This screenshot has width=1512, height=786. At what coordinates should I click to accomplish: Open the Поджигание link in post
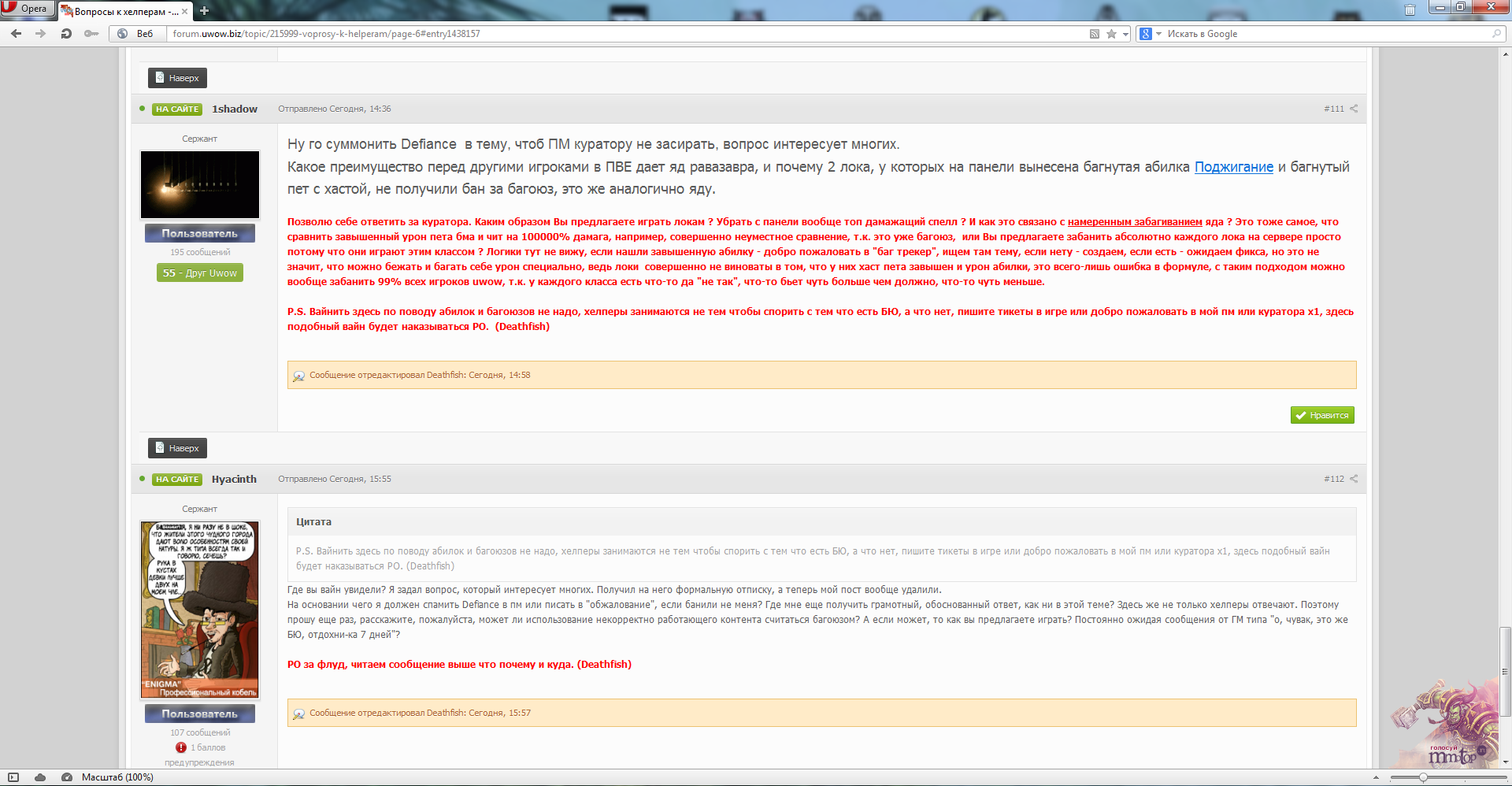pos(1233,167)
